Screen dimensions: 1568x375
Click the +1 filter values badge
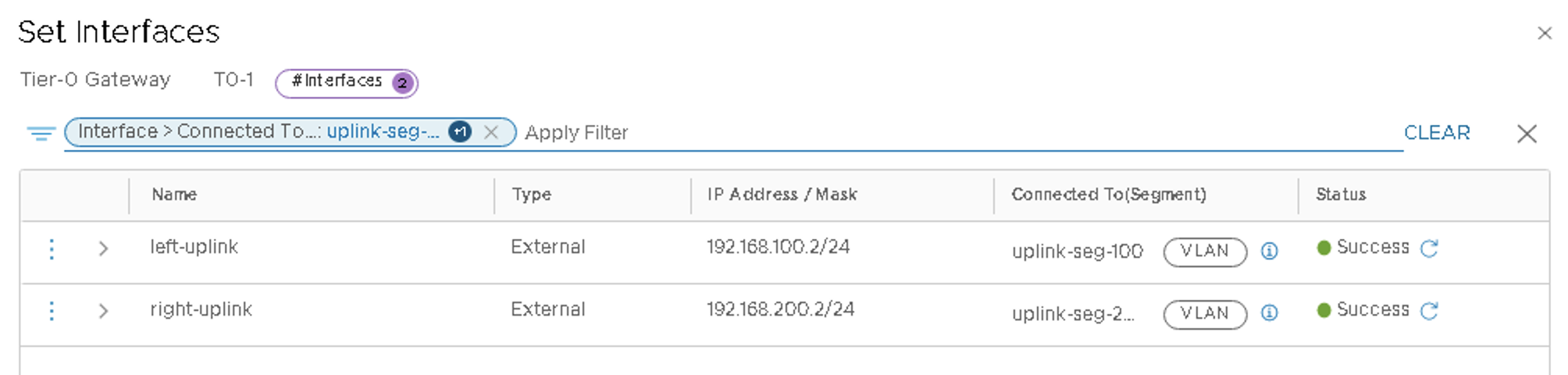point(460,132)
